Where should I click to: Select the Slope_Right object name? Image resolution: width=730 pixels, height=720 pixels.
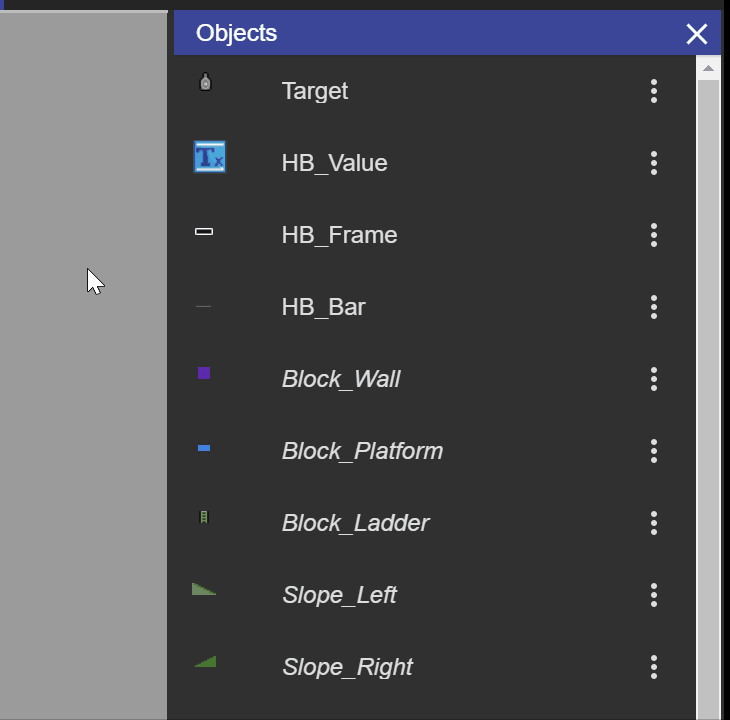coord(348,667)
